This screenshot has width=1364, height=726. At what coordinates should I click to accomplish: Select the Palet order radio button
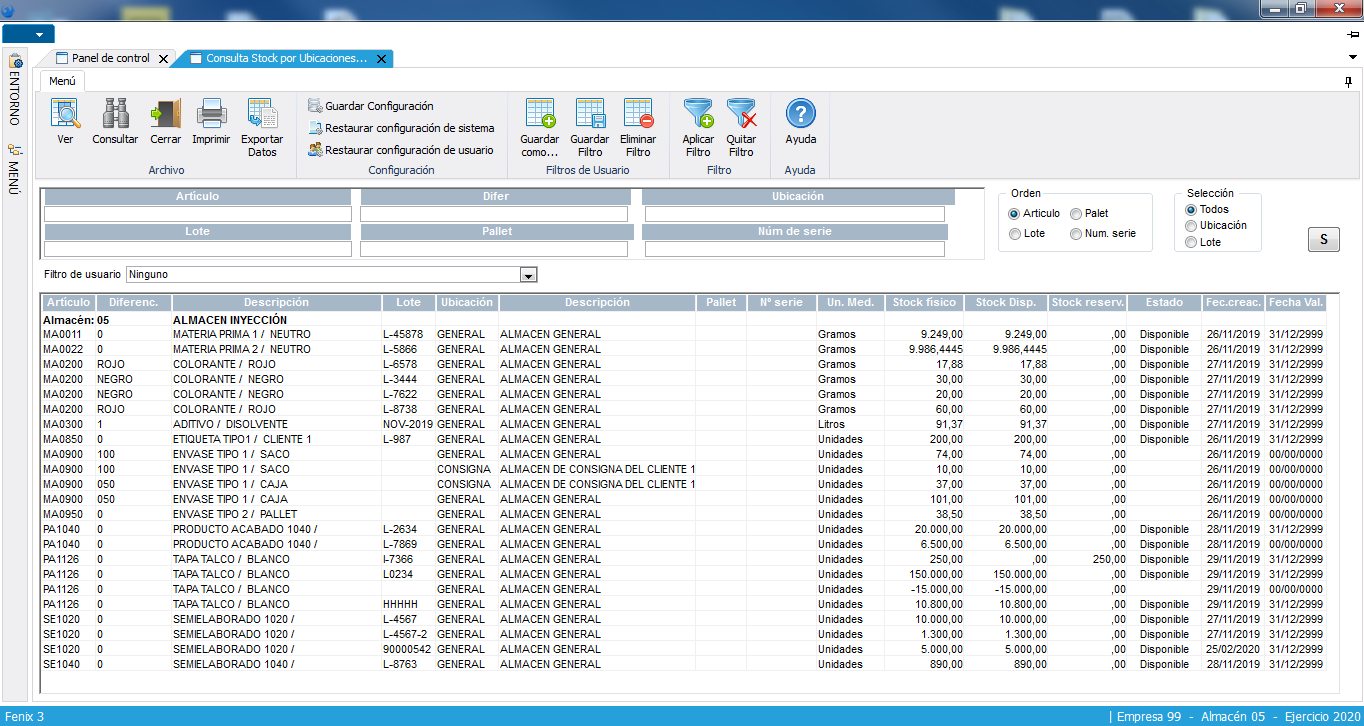(x=1076, y=214)
